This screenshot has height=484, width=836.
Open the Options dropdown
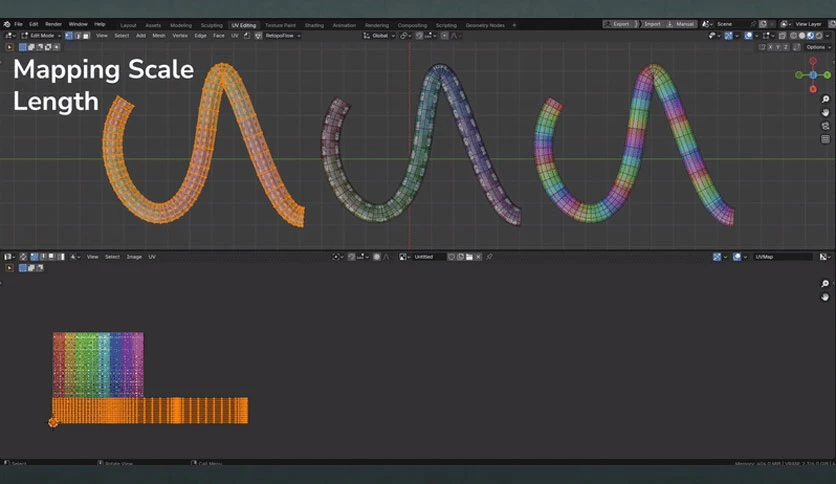818,47
